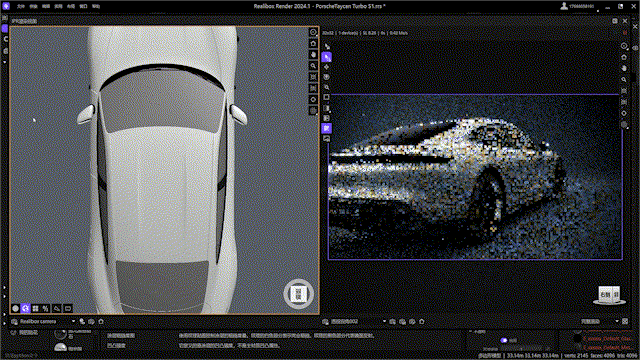Click the Realibox logo in the title bar
Image resolution: width=640 pixels, height=360 pixels.
[6, 6]
